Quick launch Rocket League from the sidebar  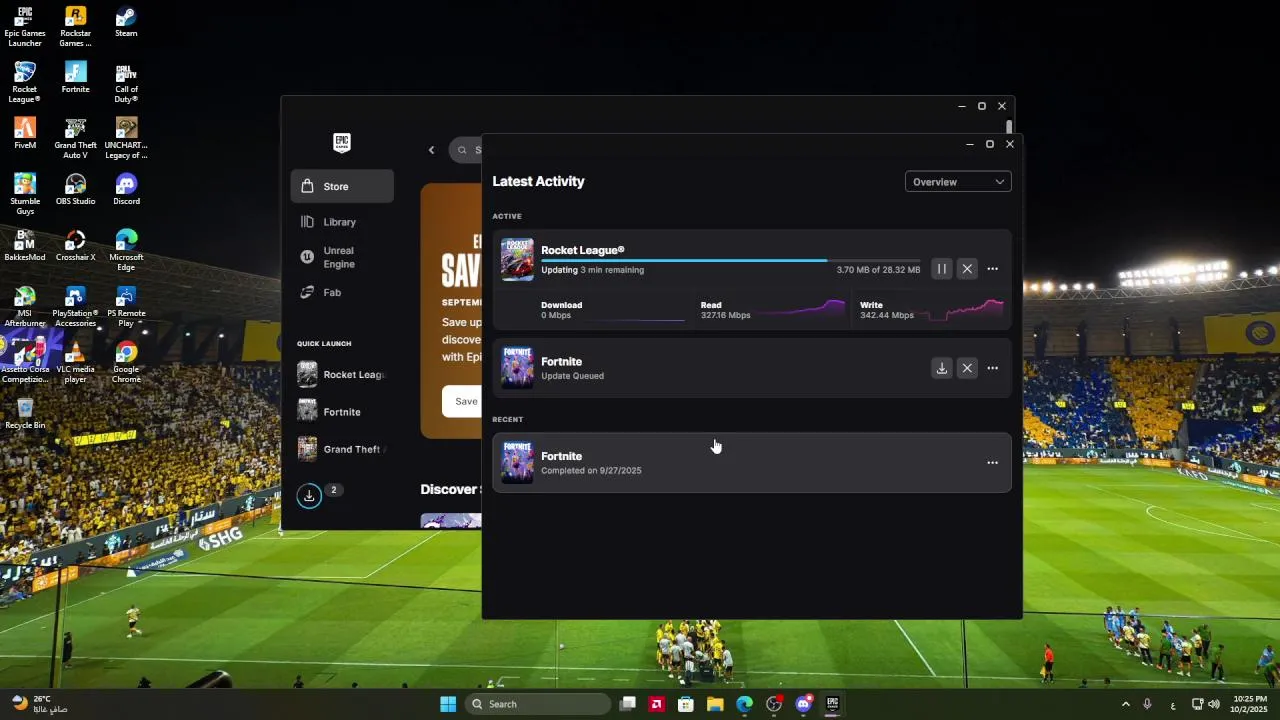pyautogui.click(x=342, y=375)
